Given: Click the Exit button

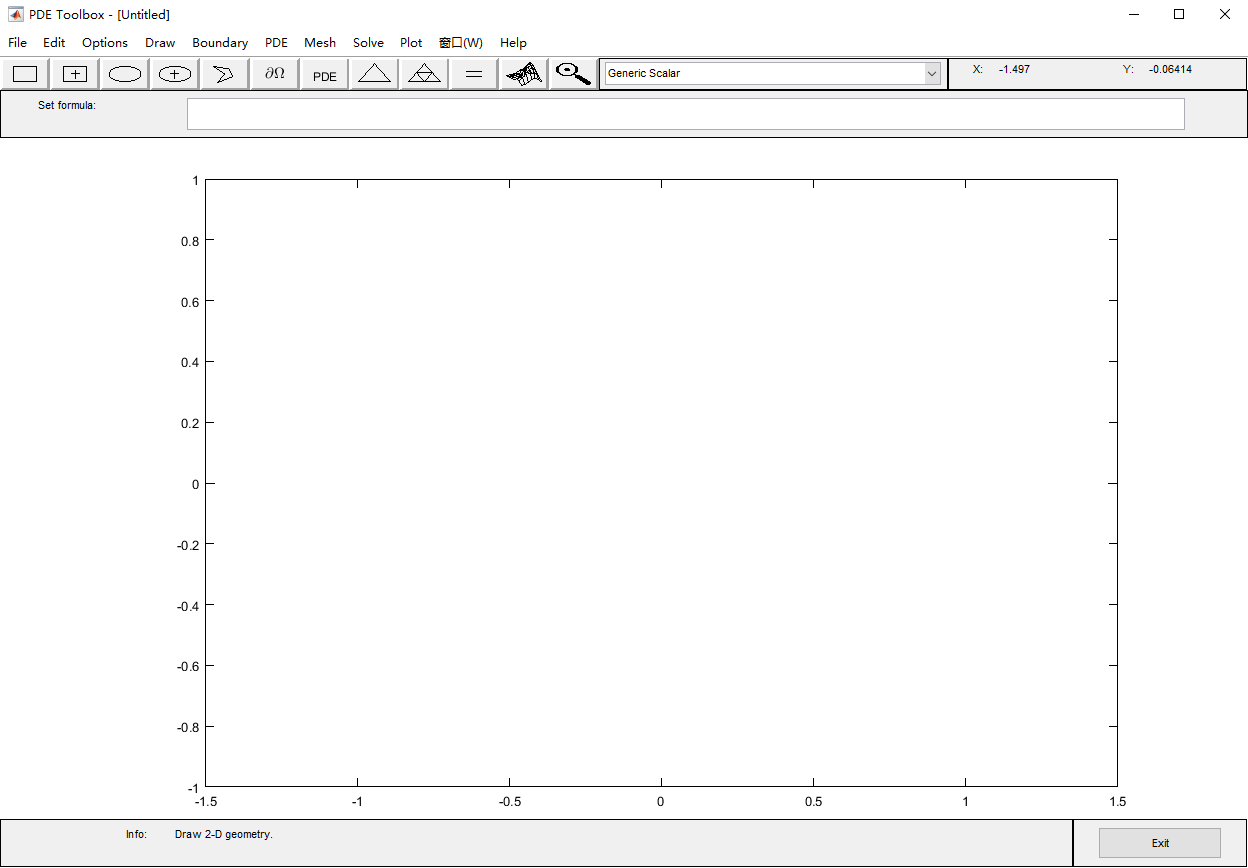Looking at the screenshot, I should click(1160, 843).
